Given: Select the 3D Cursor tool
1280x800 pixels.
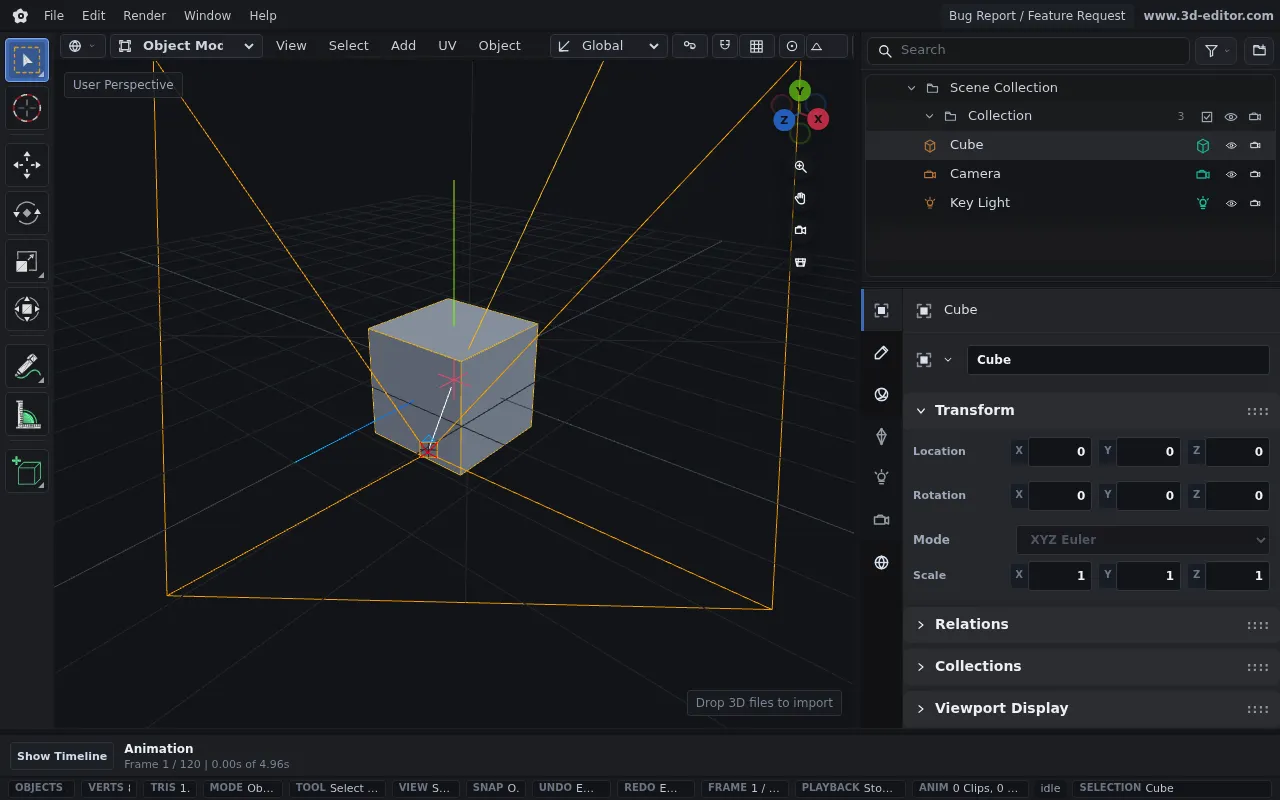Looking at the screenshot, I should pos(27,108).
